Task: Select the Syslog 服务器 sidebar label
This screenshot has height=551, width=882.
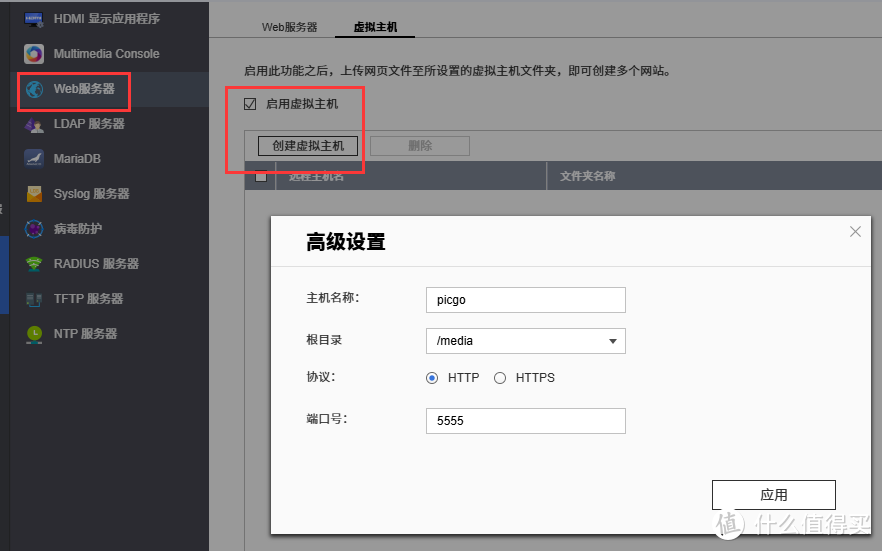Action: (x=92, y=194)
